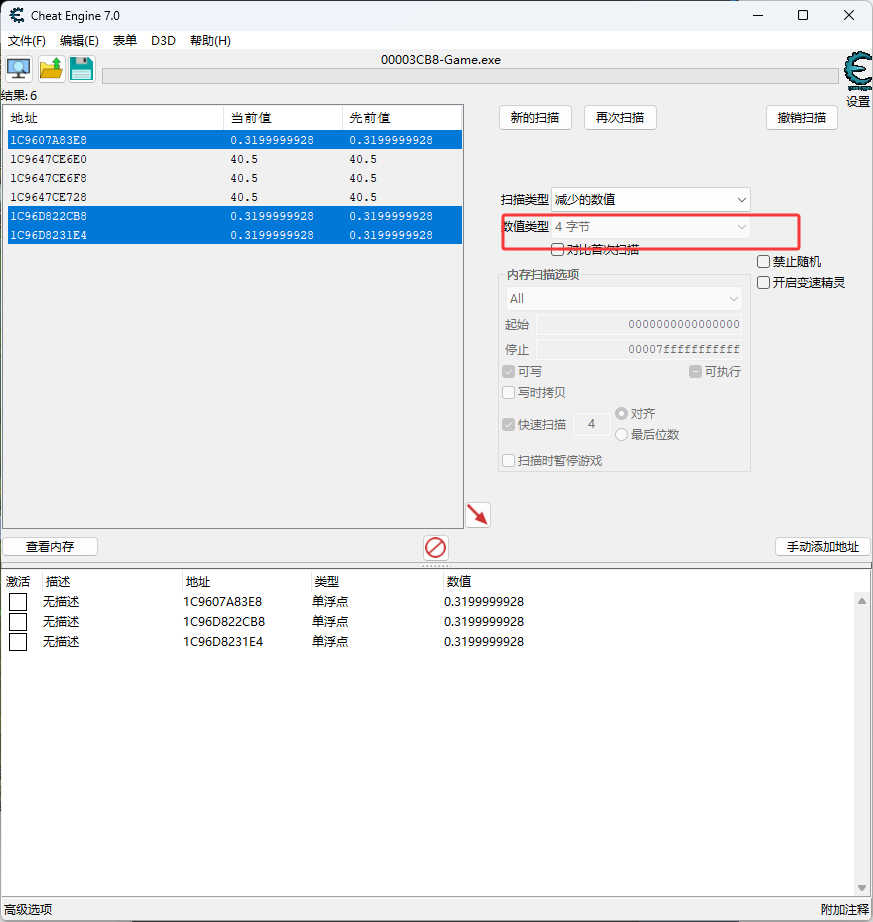Sort results by the 地址 column header
The height and width of the screenshot is (922, 873).
pyautogui.click(x=115, y=118)
